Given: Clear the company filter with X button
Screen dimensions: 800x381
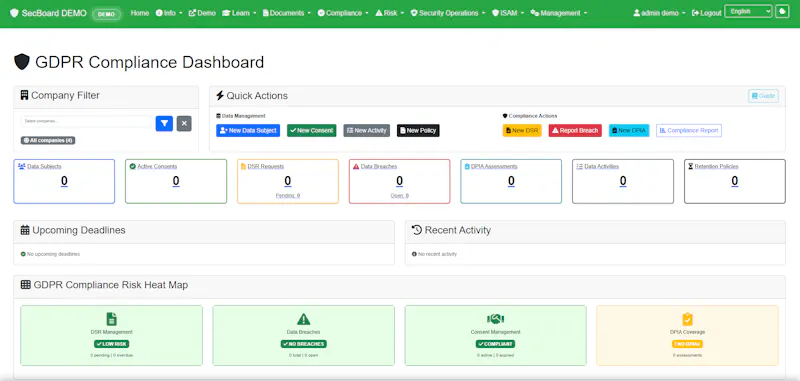Looking at the screenshot, I should (184, 123).
